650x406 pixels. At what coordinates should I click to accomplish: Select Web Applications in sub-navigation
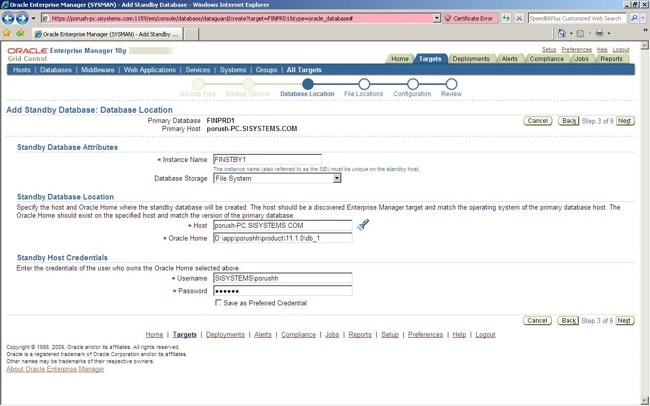[x=150, y=70]
